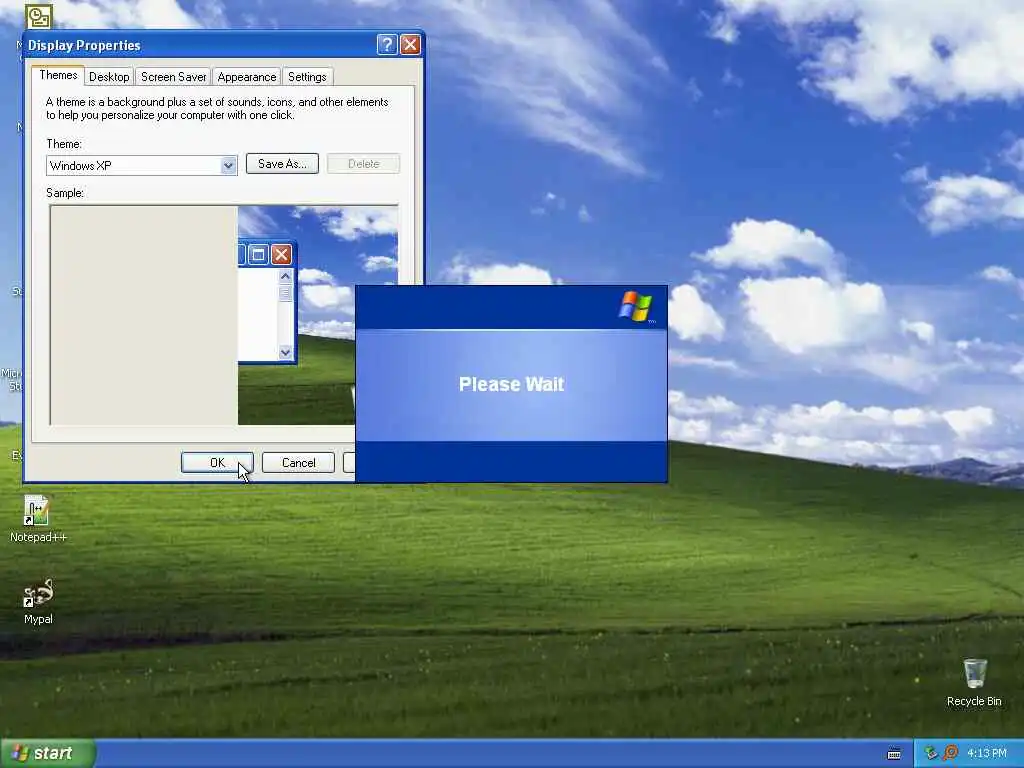The width and height of the screenshot is (1024, 768).
Task: Click OK in Display Properties
Action: 217,462
